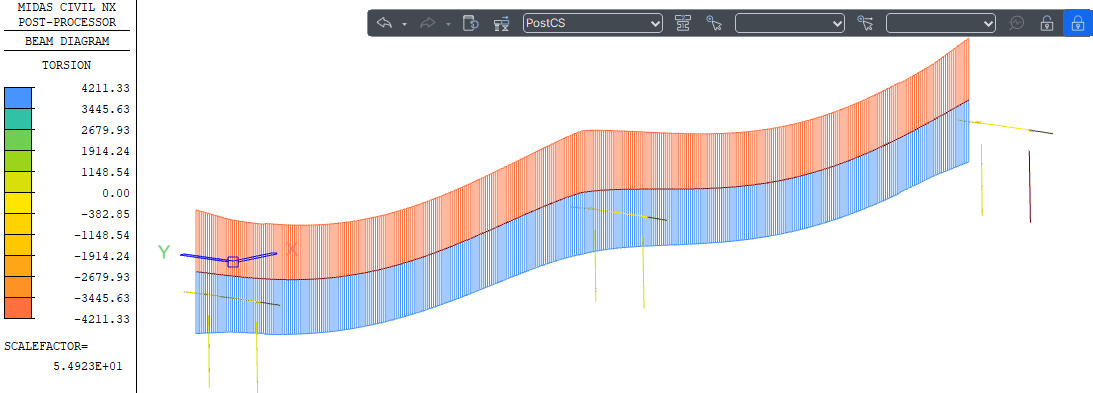Click the blue square axis origin marker
Screen dimensions: 1093x393
point(233,262)
